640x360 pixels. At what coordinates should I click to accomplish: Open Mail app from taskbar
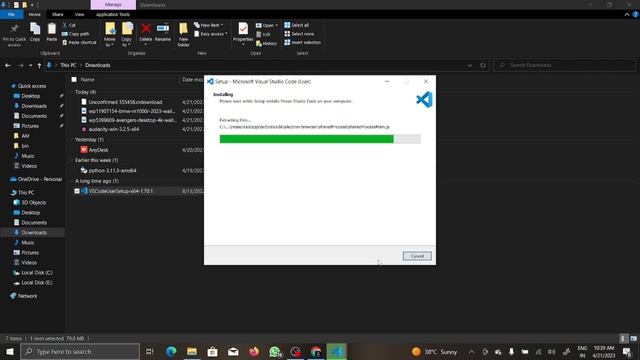233,351
